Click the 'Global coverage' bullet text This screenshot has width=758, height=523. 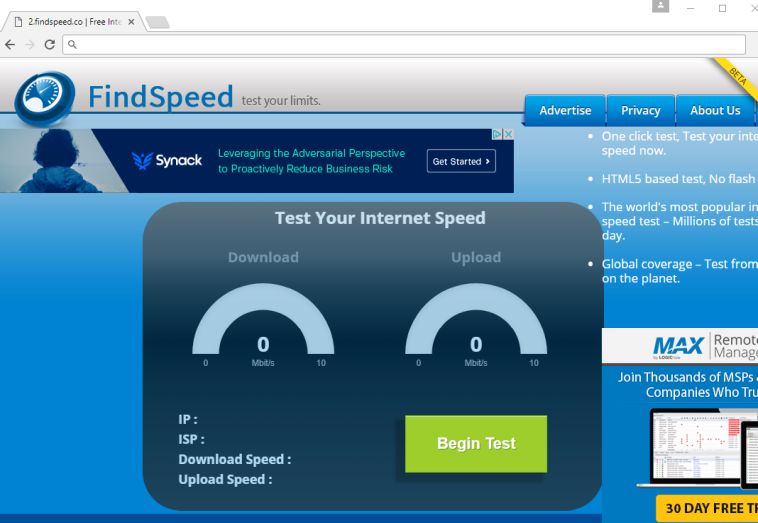tap(679, 271)
